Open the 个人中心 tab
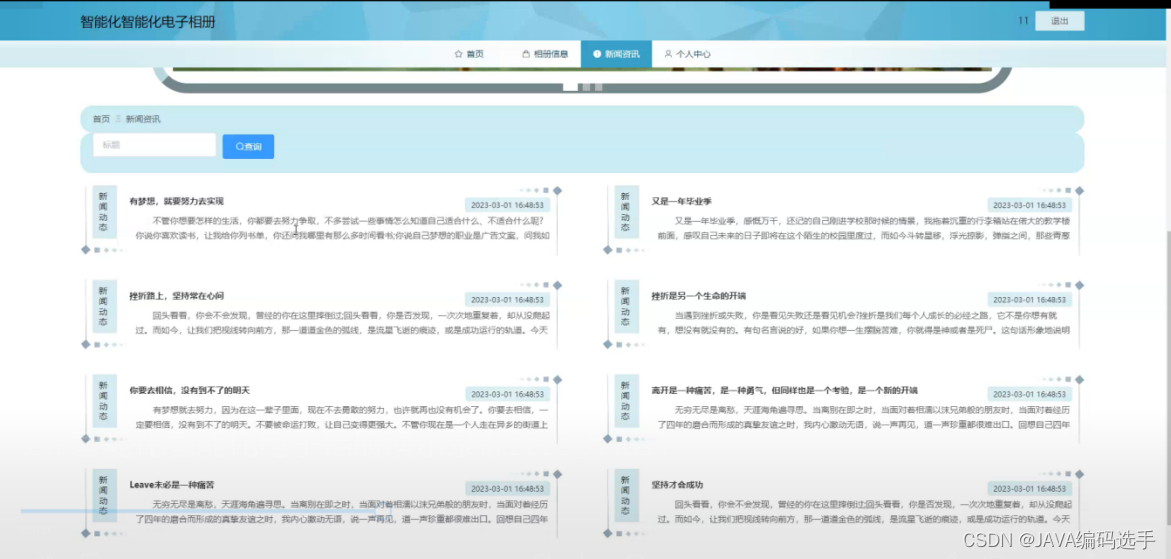 (687, 54)
